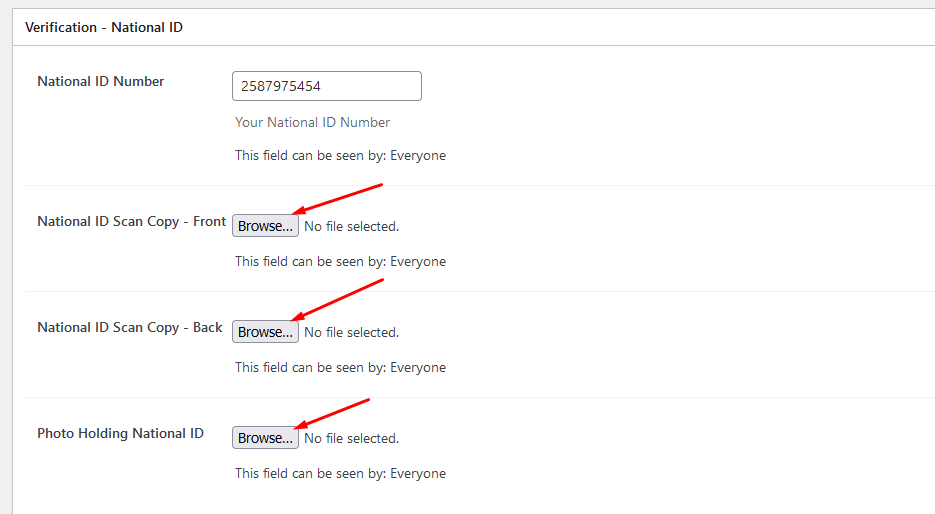Viewport: 935px width, 514px height.
Task: Click 'No file selected.' beside Back scan
Action: point(351,333)
